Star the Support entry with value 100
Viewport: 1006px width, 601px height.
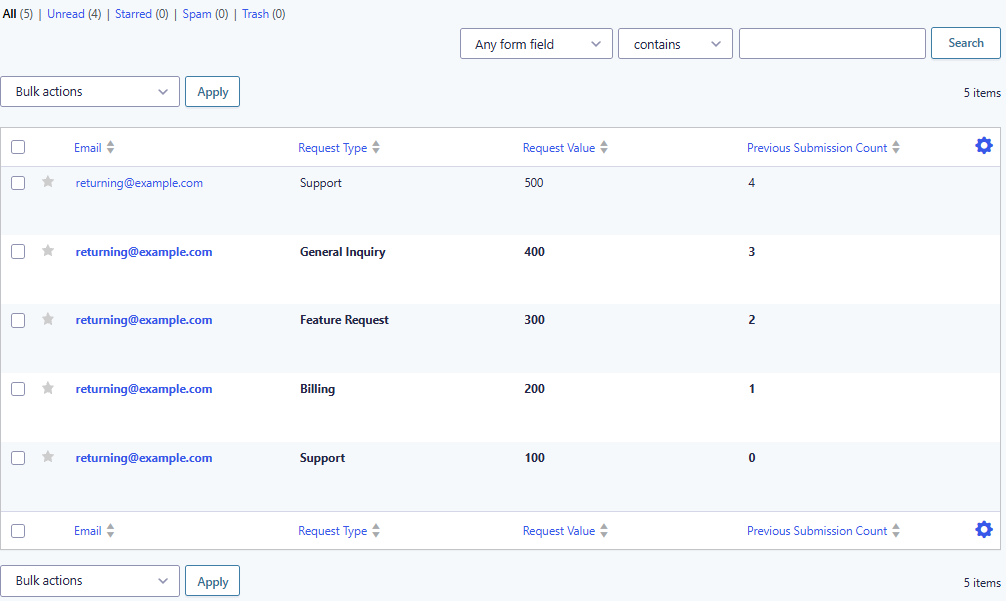point(48,457)
